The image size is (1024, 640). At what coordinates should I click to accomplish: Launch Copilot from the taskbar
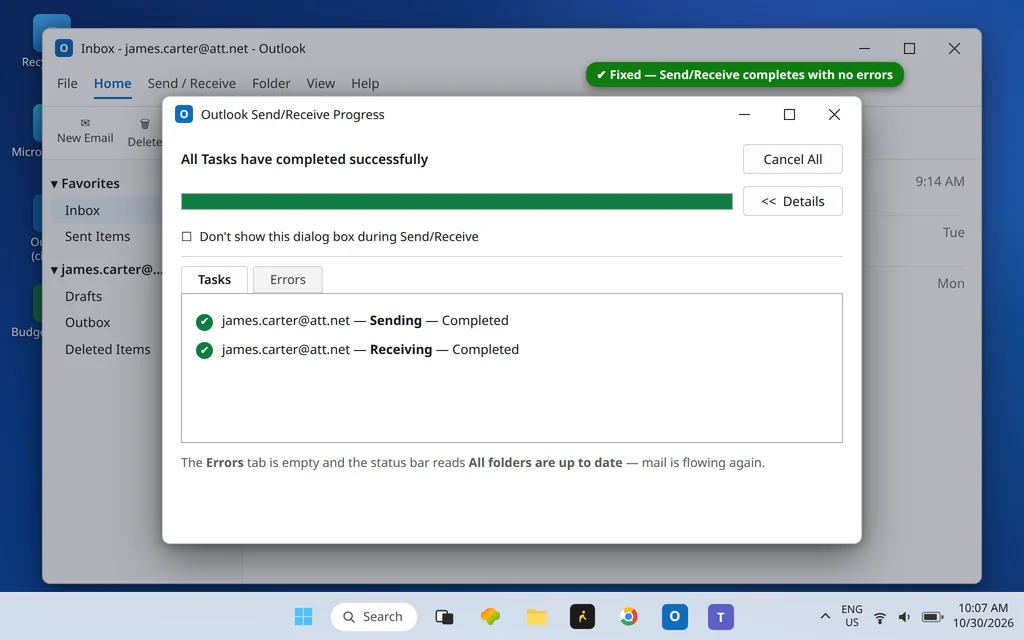click(490, 616)
